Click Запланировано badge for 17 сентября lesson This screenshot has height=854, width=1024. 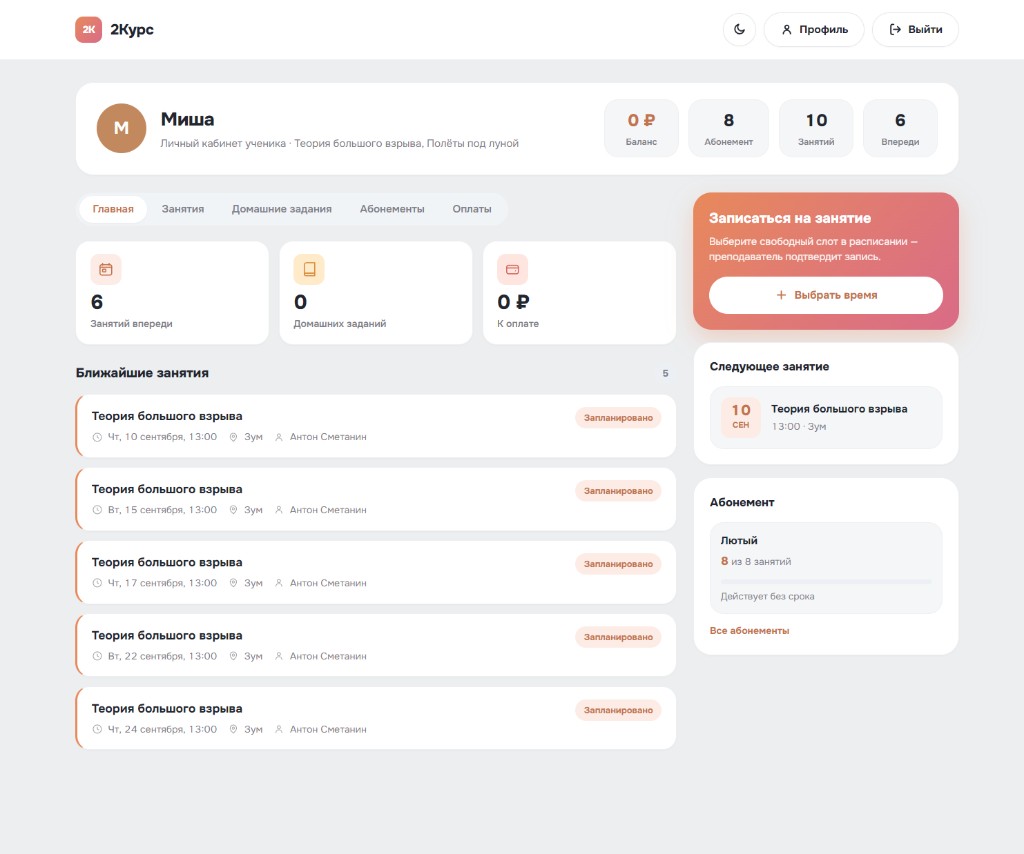tap(618, 564)
